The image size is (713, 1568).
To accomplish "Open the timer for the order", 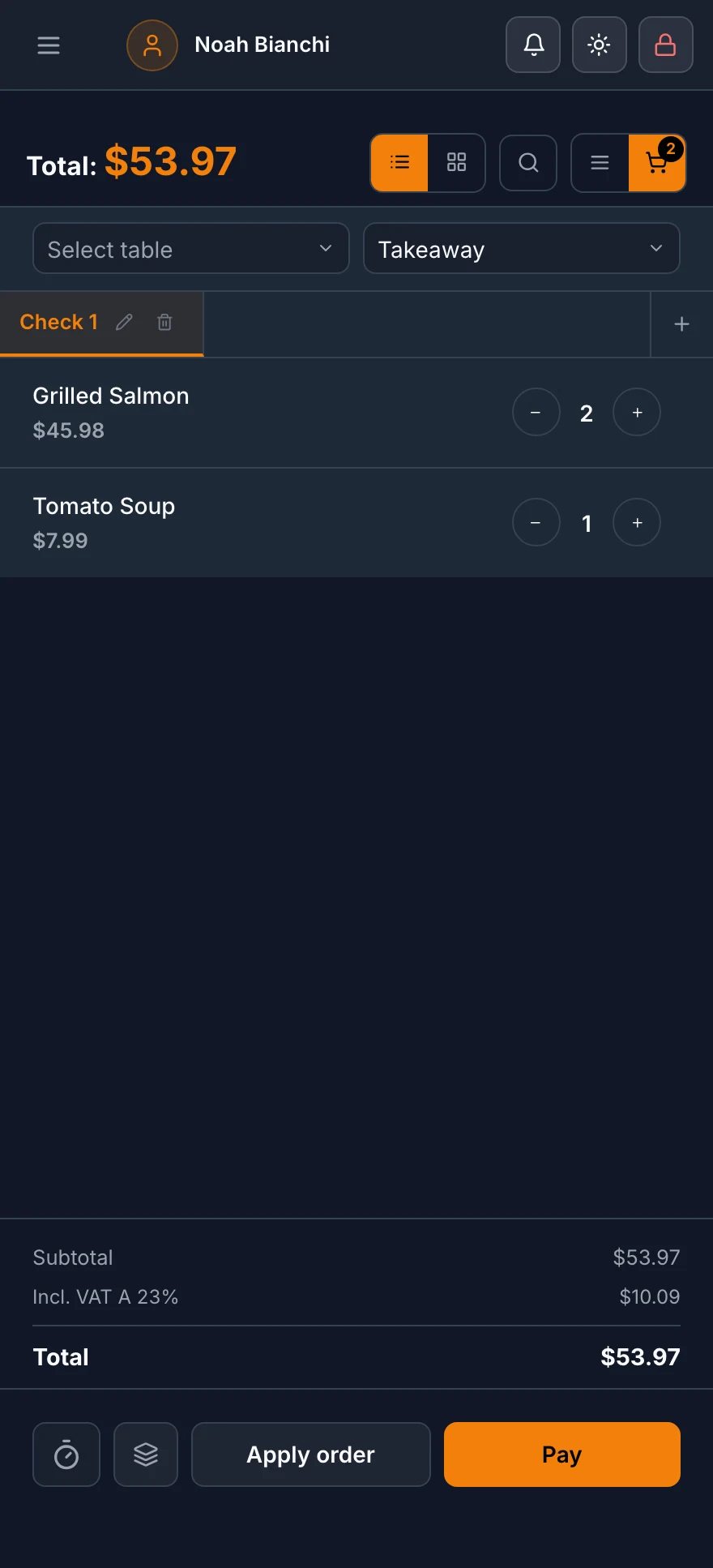I will coord(66,1454).
